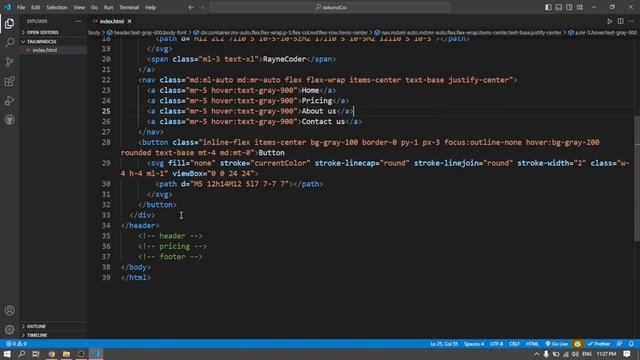
Task: Click the Ln 25, Col 55 status item
Action: point(444,344)
